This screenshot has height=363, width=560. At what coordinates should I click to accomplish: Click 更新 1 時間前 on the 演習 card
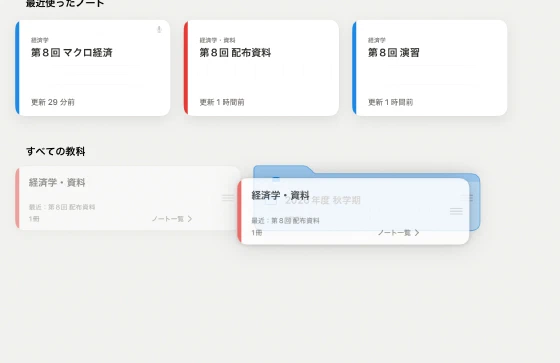pos(390,102)
